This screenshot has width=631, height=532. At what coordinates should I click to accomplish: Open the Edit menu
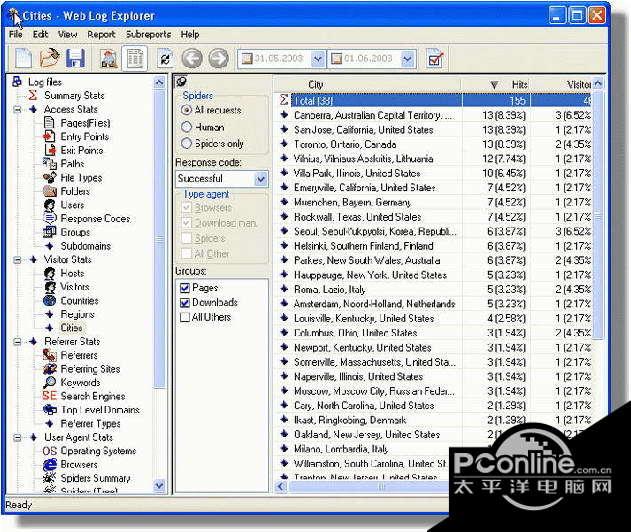click(x=40, y=34)
